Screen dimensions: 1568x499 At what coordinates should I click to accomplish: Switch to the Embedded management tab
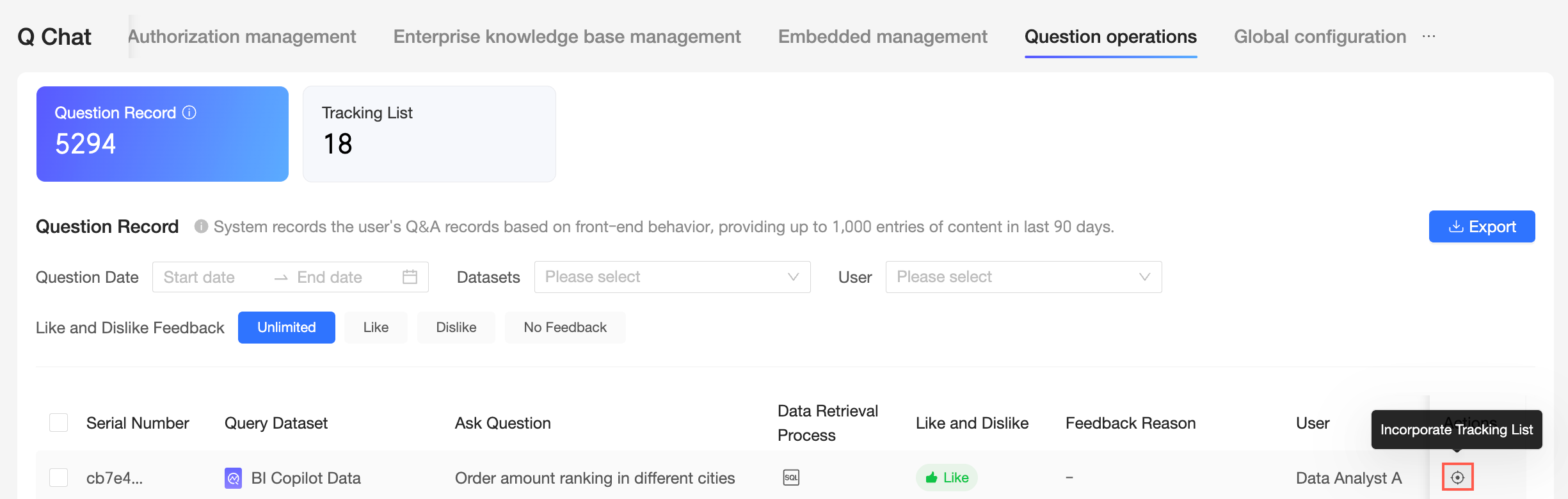coord(883,36)
